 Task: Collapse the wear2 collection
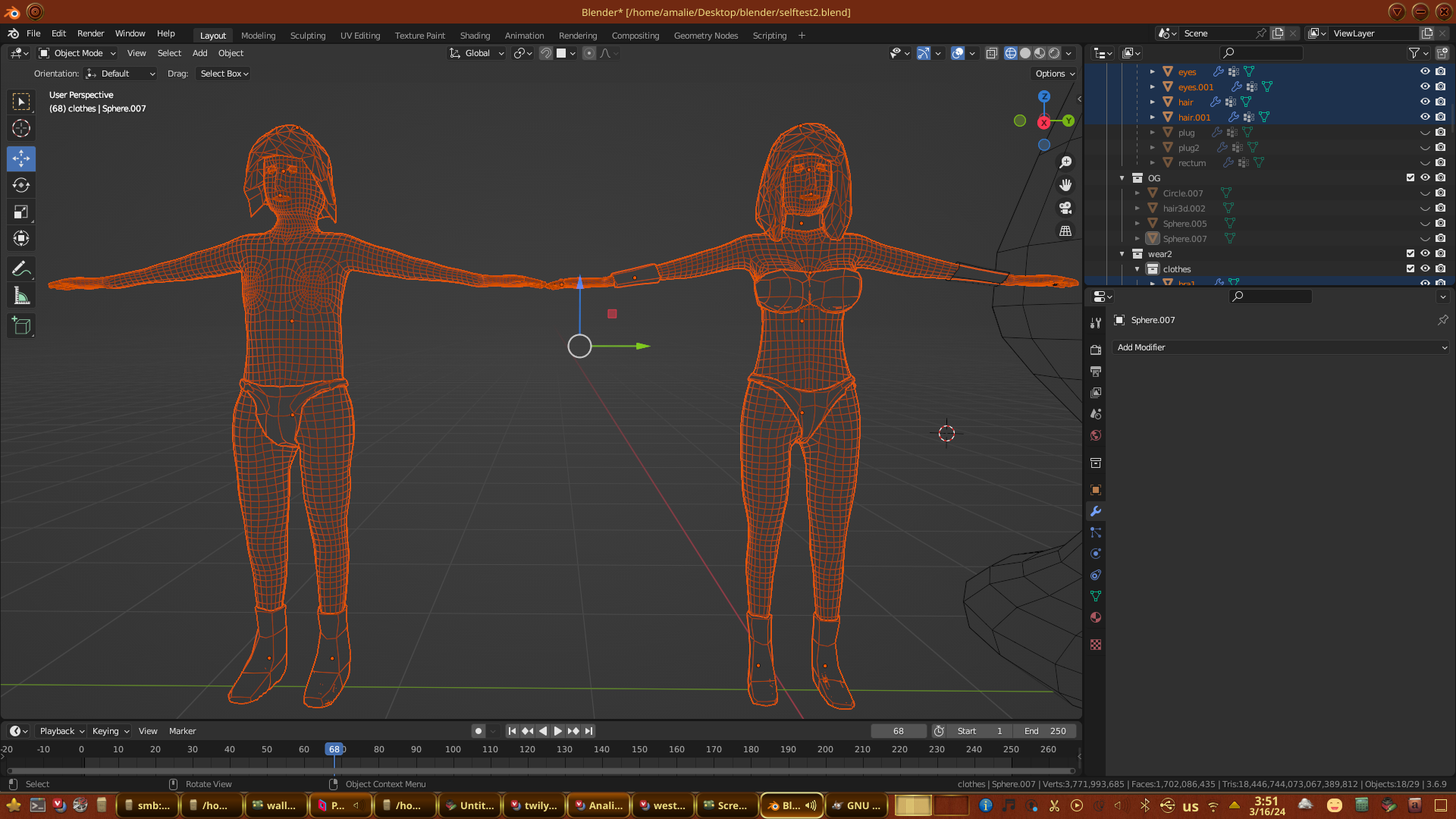click(x=1122, y=254)
